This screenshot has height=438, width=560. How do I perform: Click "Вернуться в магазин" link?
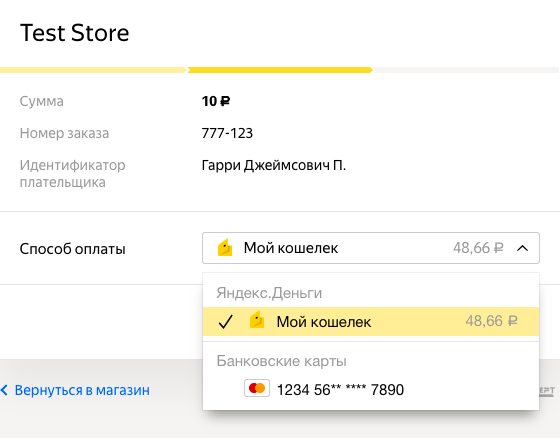click(82, 390)
